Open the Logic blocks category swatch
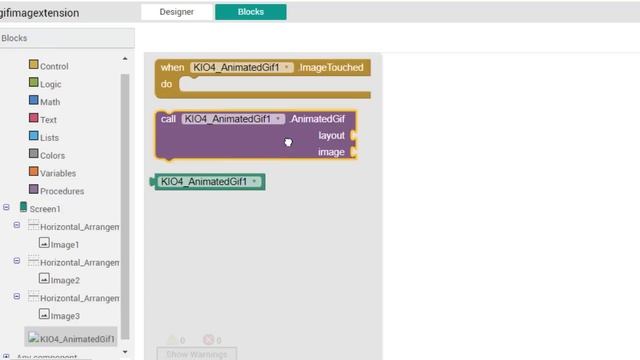640x360 pixels. coord(33,82)
